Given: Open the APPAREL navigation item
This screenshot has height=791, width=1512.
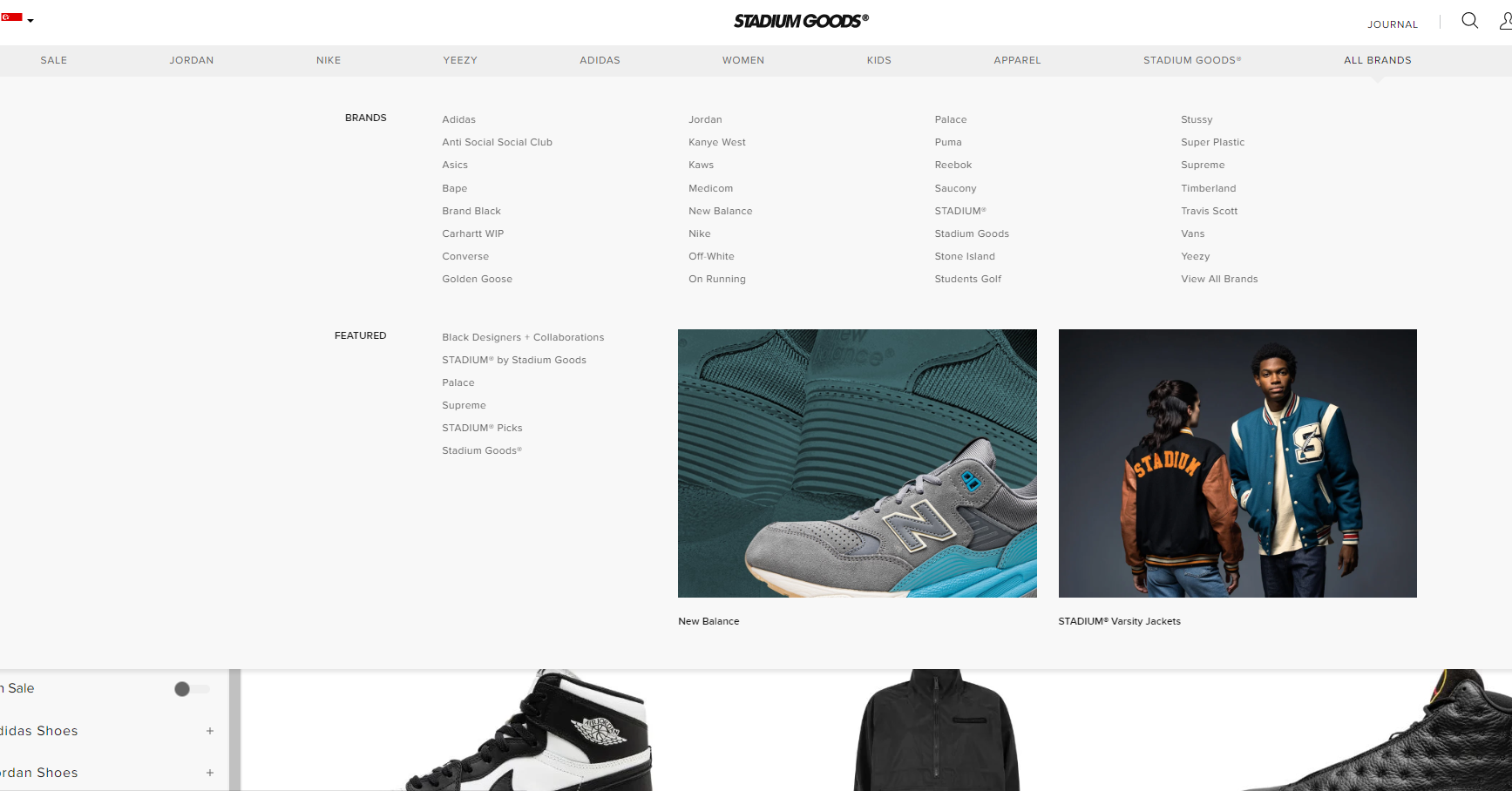Looking at the screenshot, I should pos(1017,60).
